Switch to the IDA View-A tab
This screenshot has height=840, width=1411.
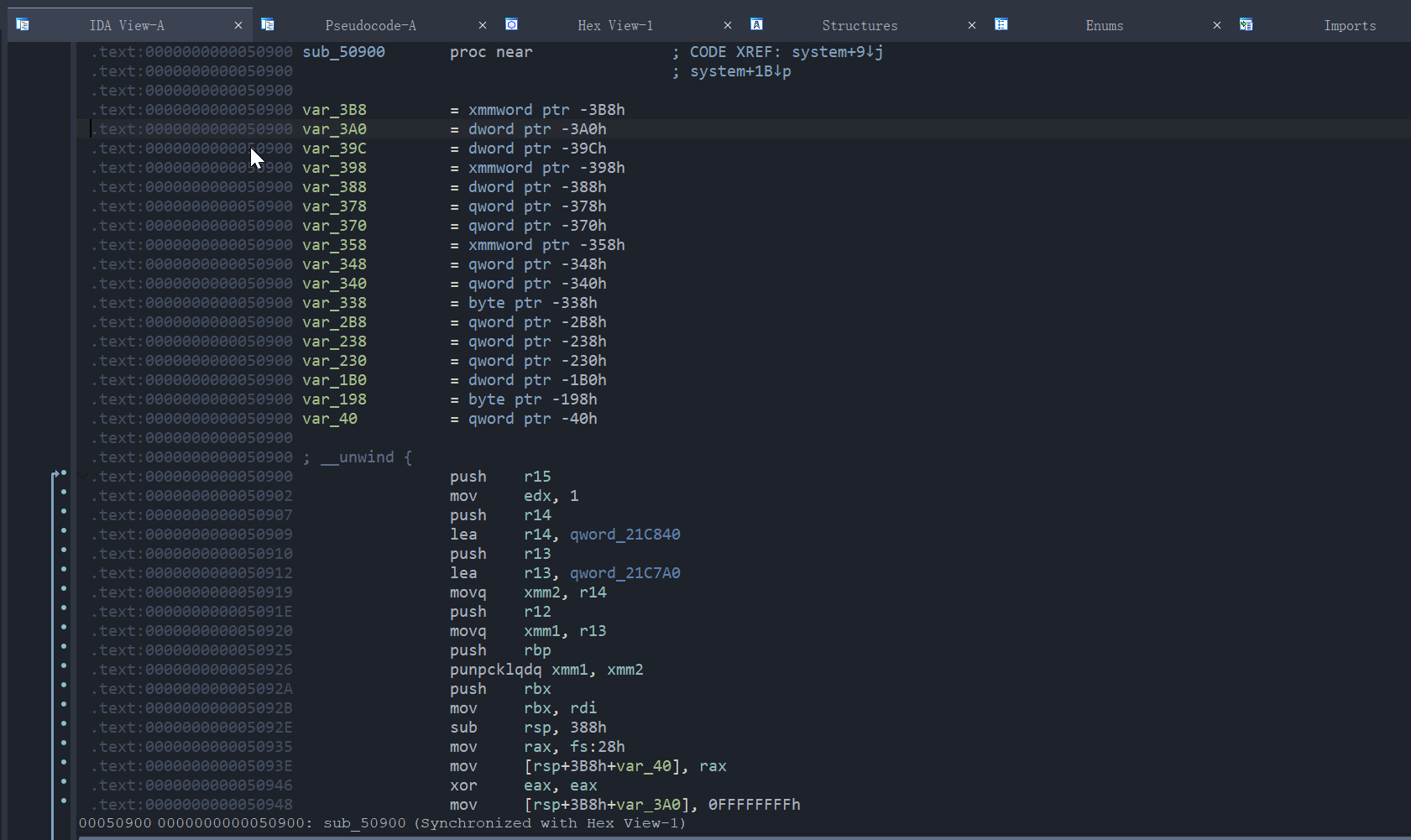[127, 25]
